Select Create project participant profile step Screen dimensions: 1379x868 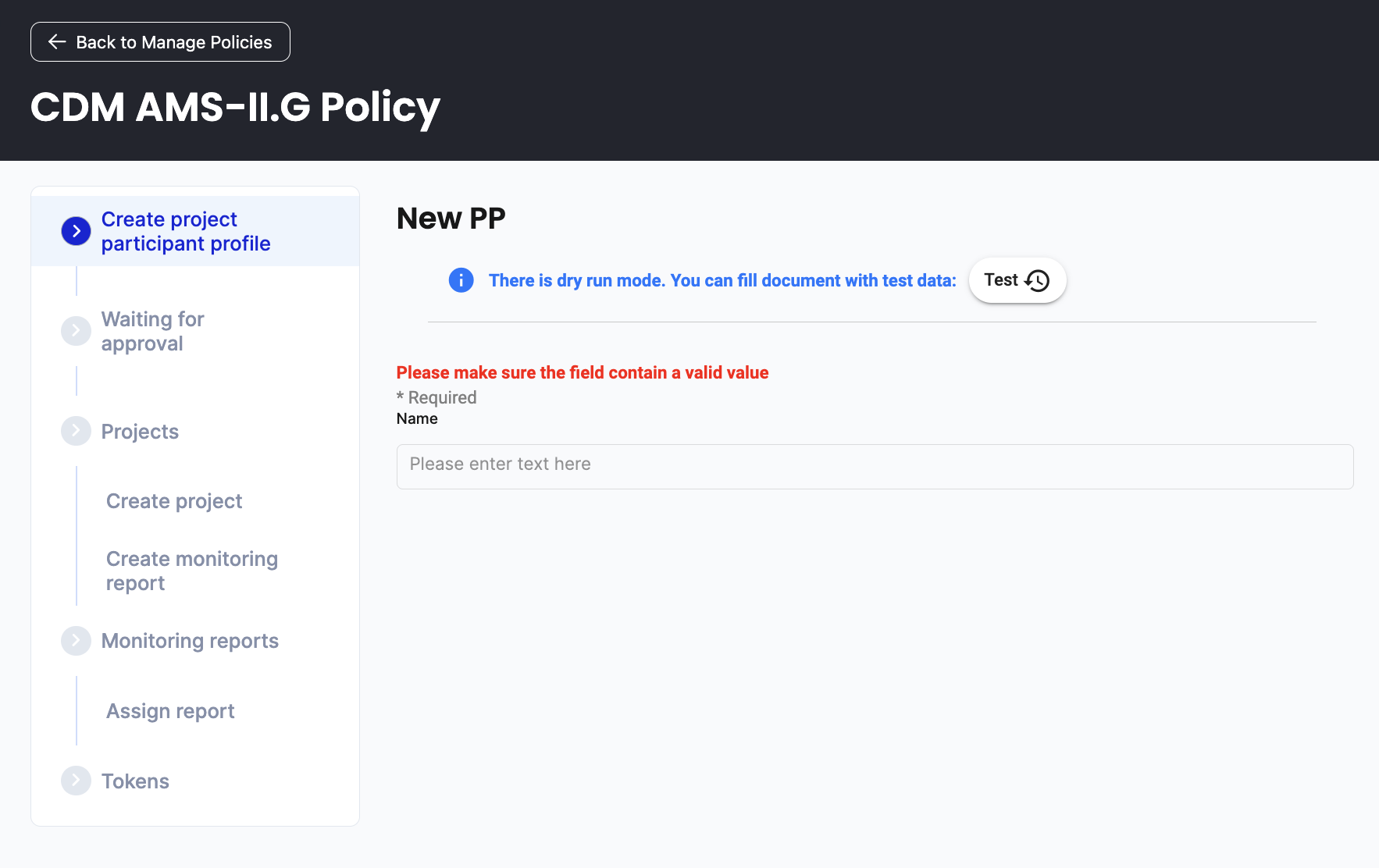point(186,231)
